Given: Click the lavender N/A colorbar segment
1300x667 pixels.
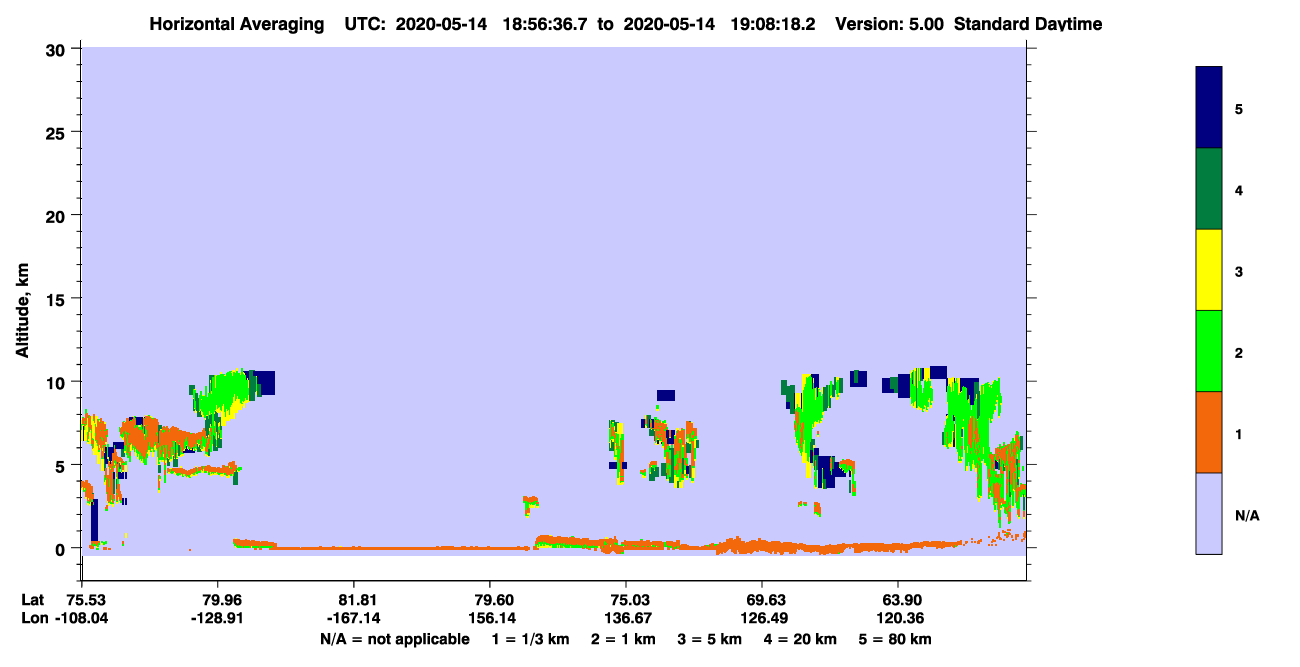Looking at the screenshot, I should point(1209,513).
